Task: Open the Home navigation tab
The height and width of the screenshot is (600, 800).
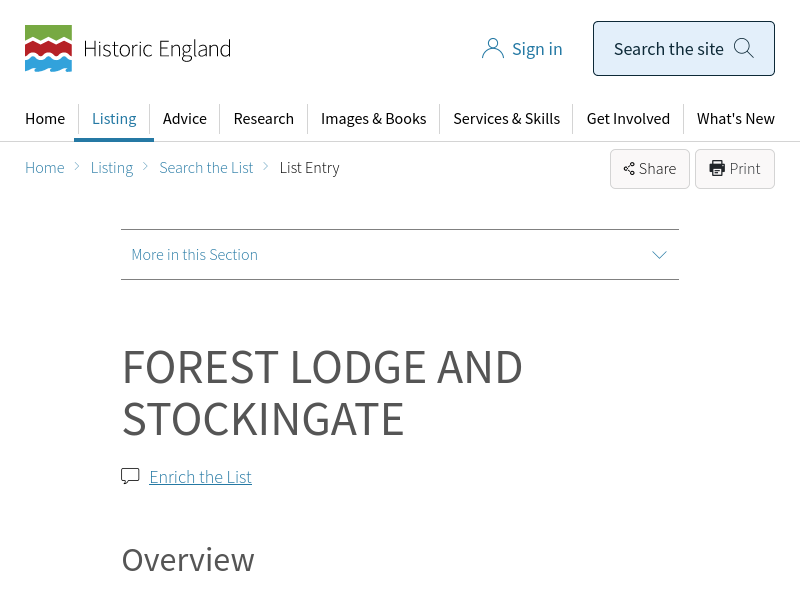Action: pyautogui.click(x=45, y=119)
